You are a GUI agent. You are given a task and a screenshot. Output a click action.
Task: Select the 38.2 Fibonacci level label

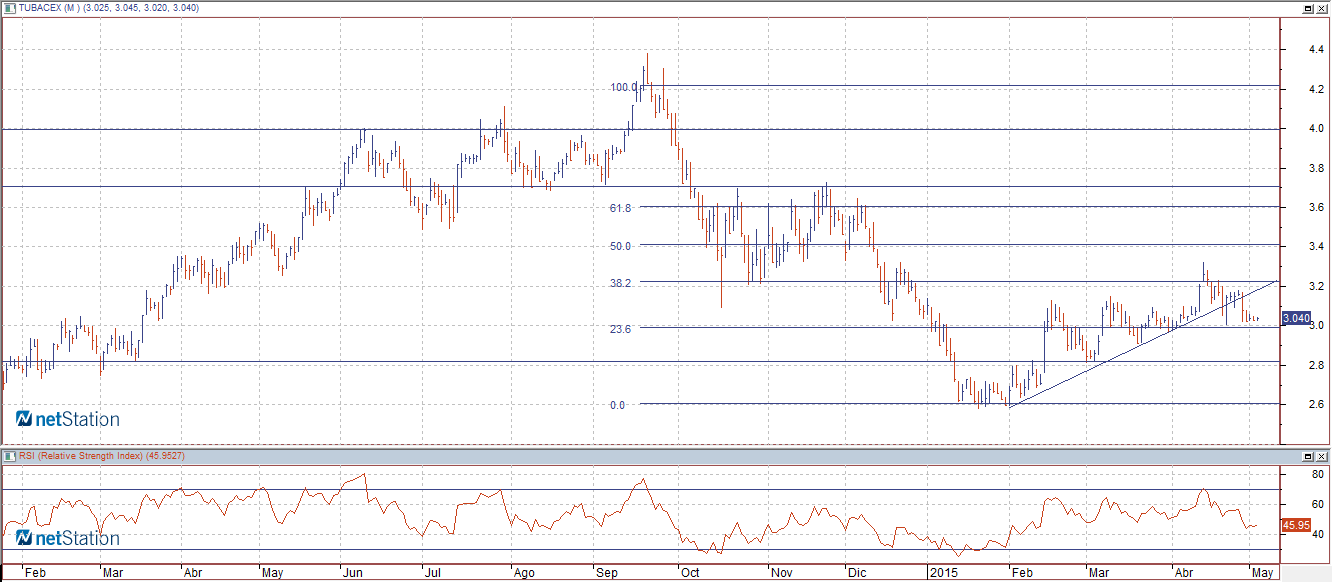click(622, 283)
